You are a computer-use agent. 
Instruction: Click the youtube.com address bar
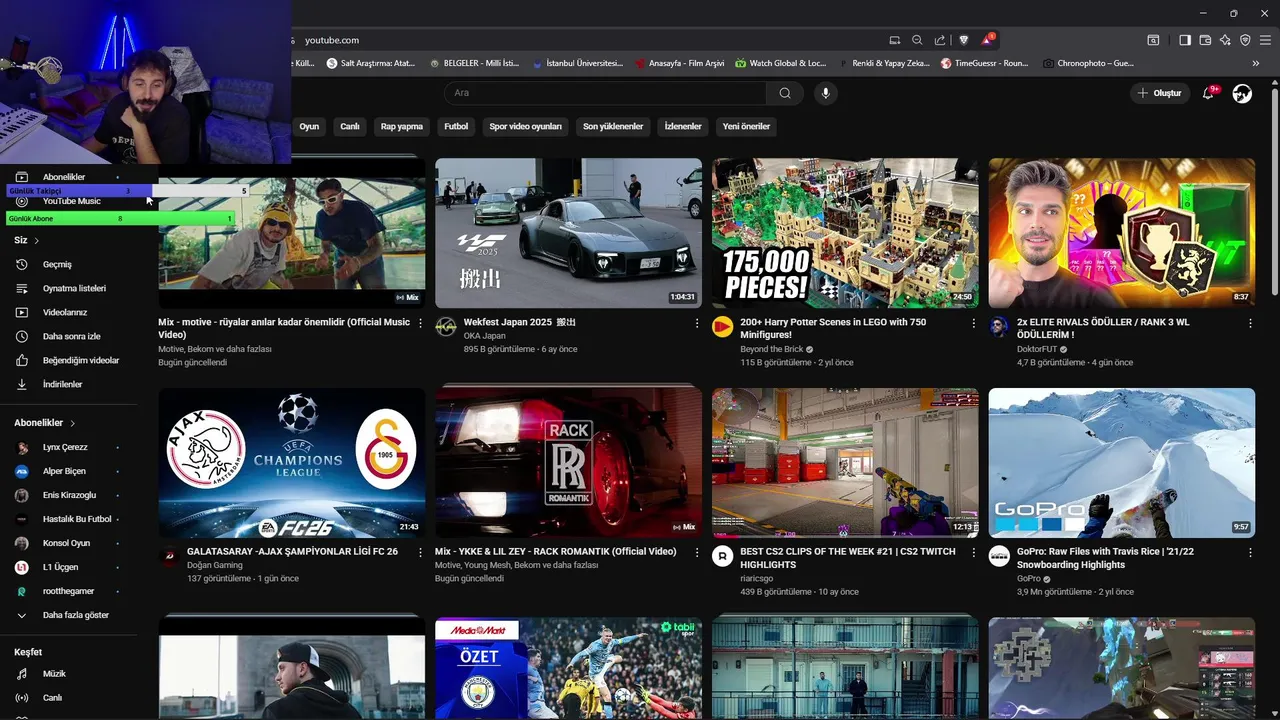pos(590,40)
